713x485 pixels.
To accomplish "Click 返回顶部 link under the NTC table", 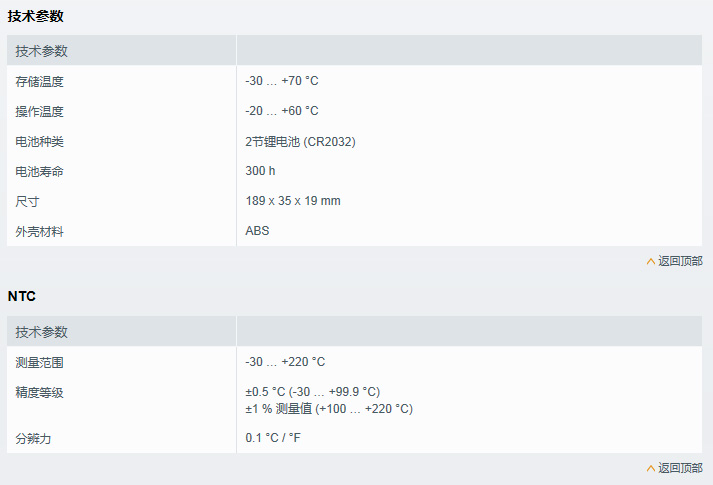I will (680, 468).
